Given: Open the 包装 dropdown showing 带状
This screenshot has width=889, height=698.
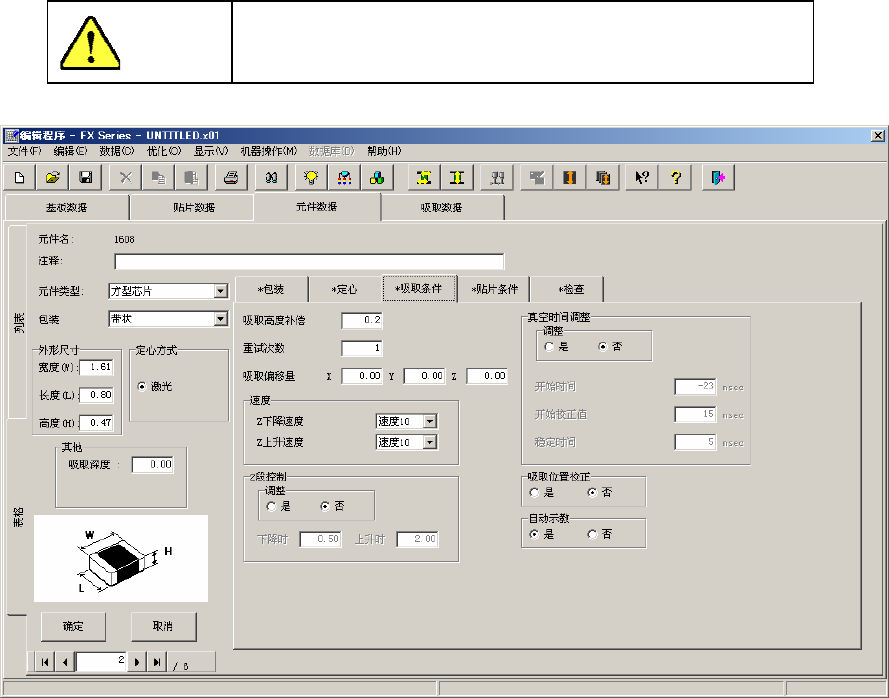Looking at the screenshot, I should [221, 319].
